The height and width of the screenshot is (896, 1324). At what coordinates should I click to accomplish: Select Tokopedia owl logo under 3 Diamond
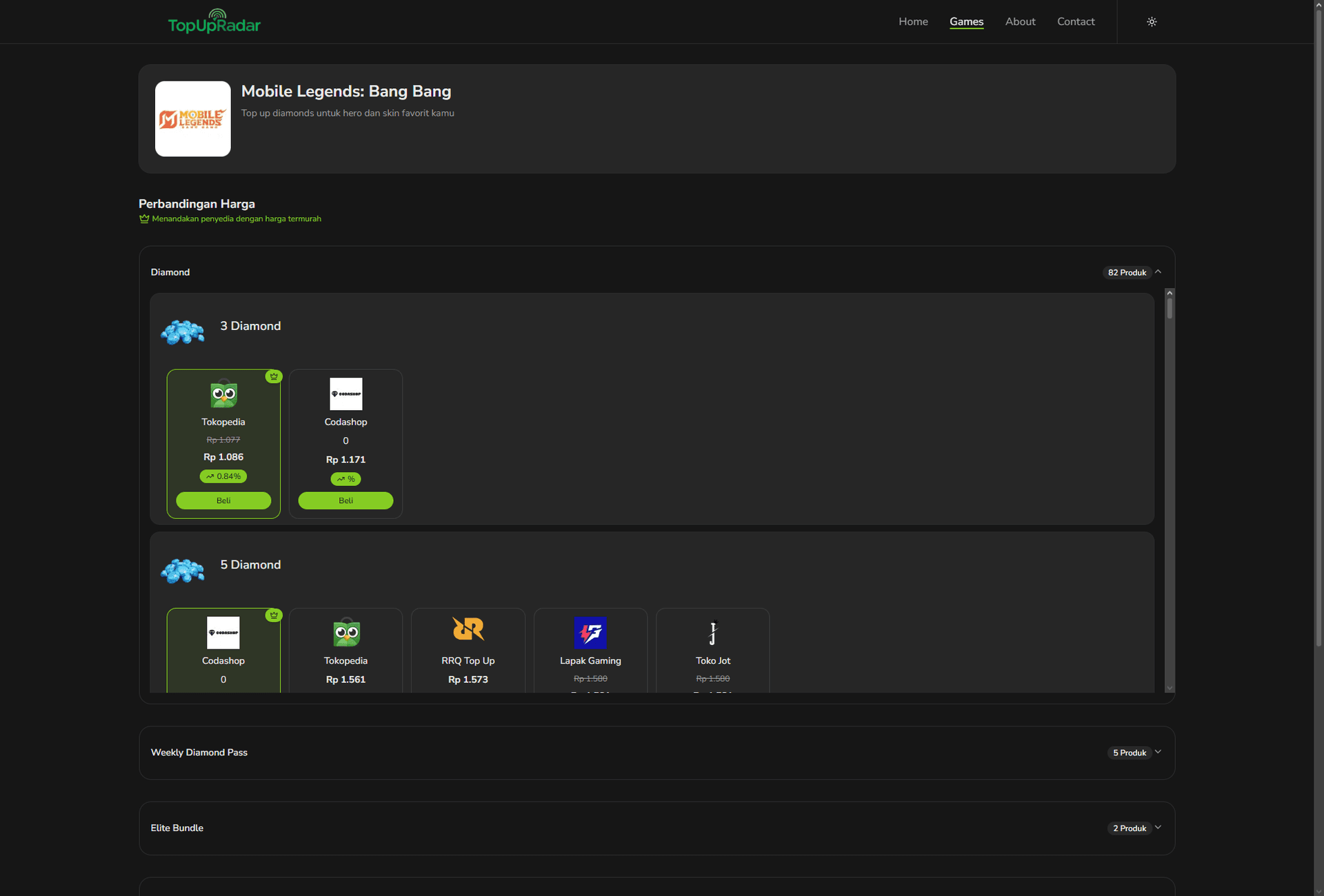coord(223,394)
